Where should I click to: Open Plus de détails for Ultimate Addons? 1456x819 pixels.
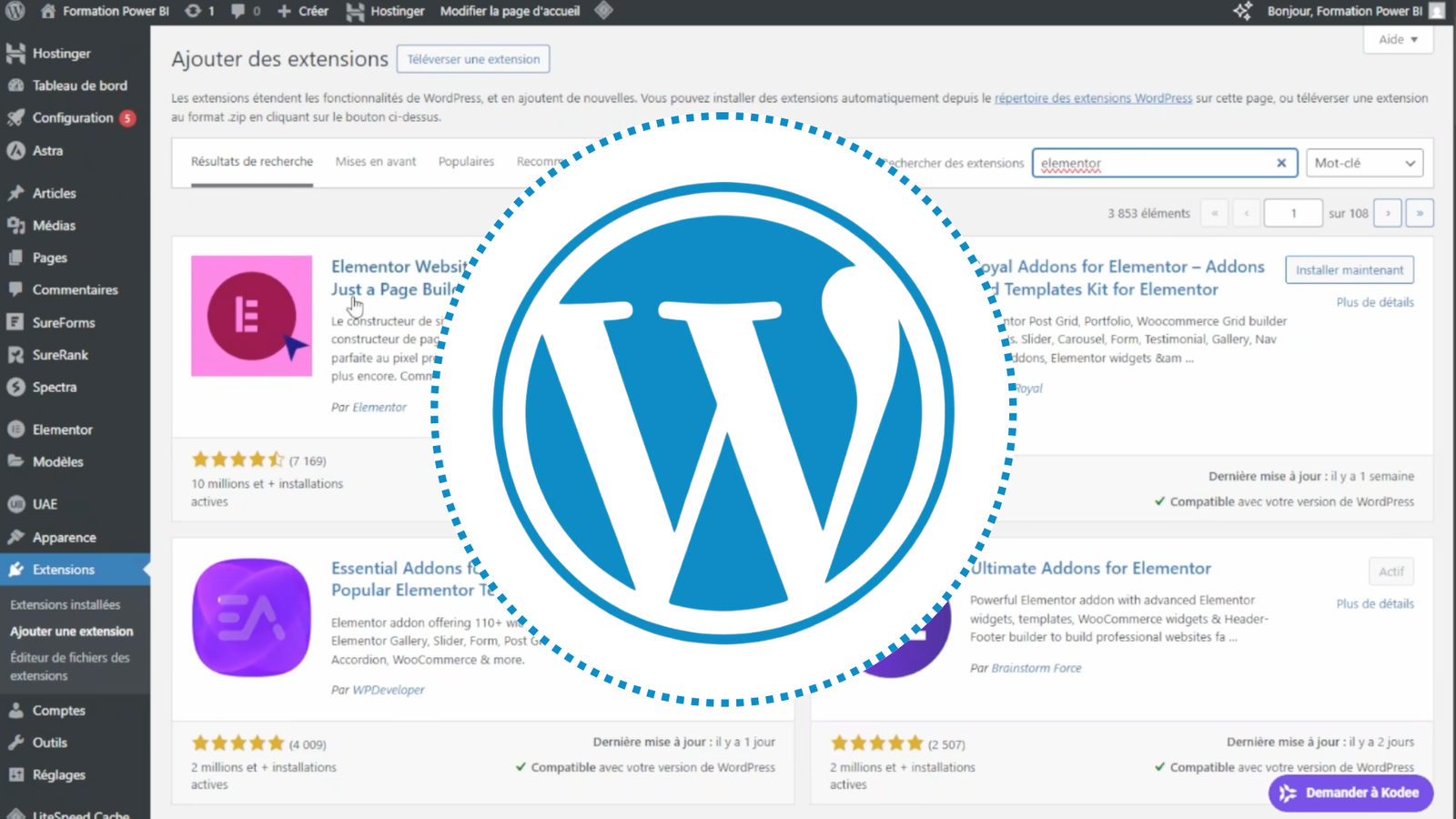point(1374,603)
